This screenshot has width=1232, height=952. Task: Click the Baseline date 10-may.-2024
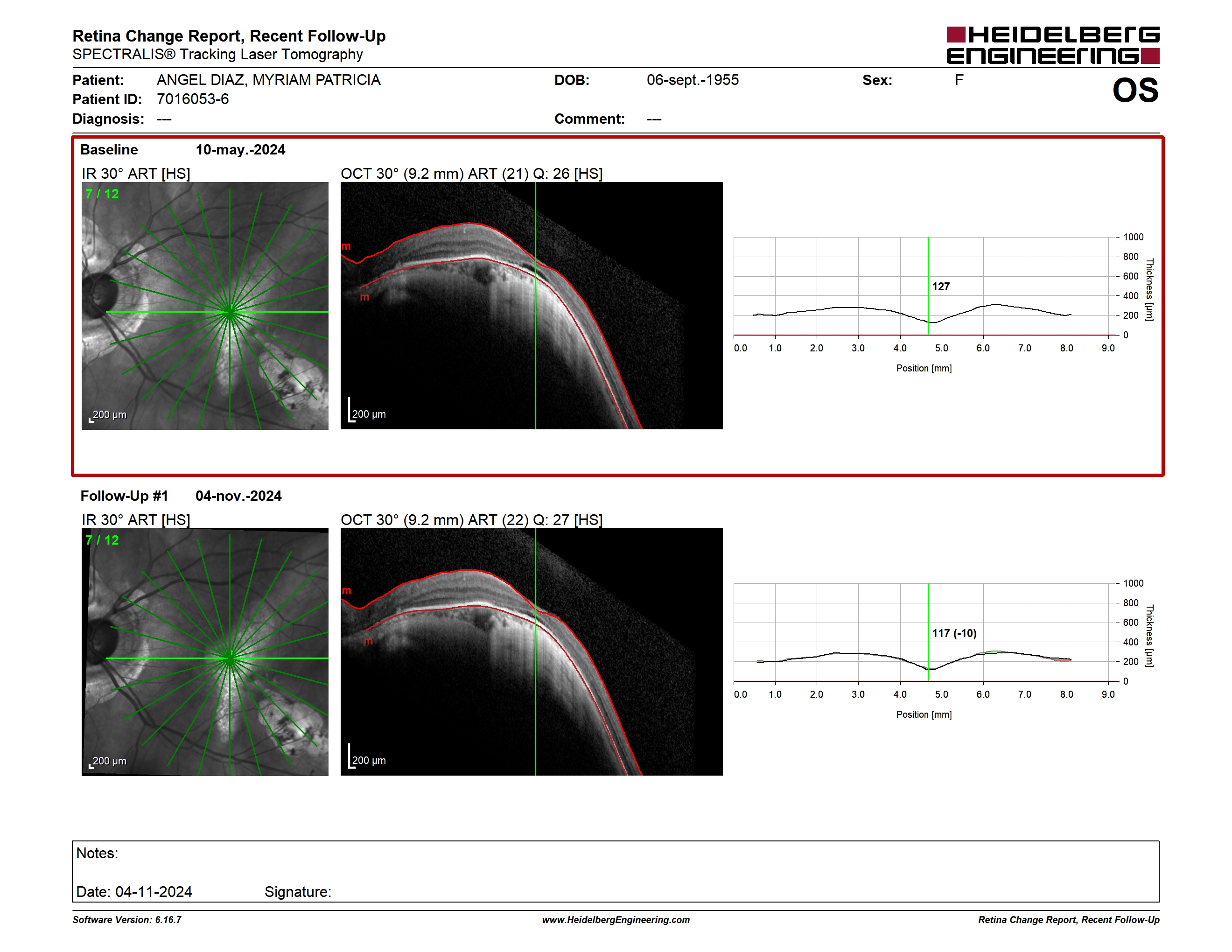pos(240,149)
